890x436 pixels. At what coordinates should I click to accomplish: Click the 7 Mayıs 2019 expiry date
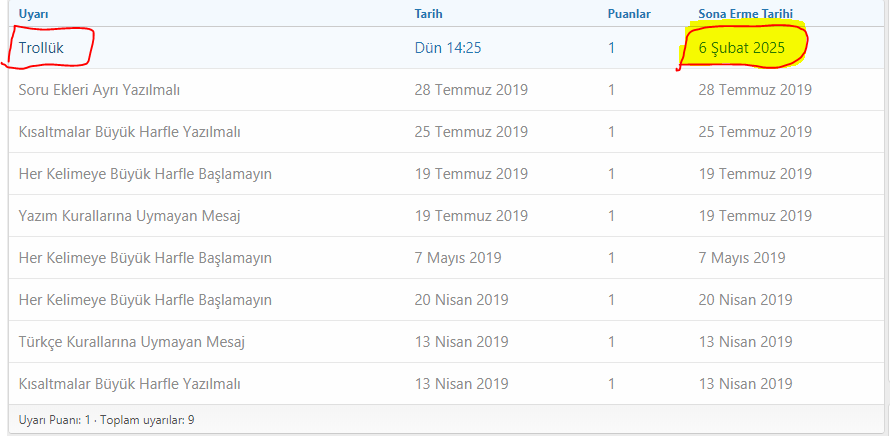point(741,258)
